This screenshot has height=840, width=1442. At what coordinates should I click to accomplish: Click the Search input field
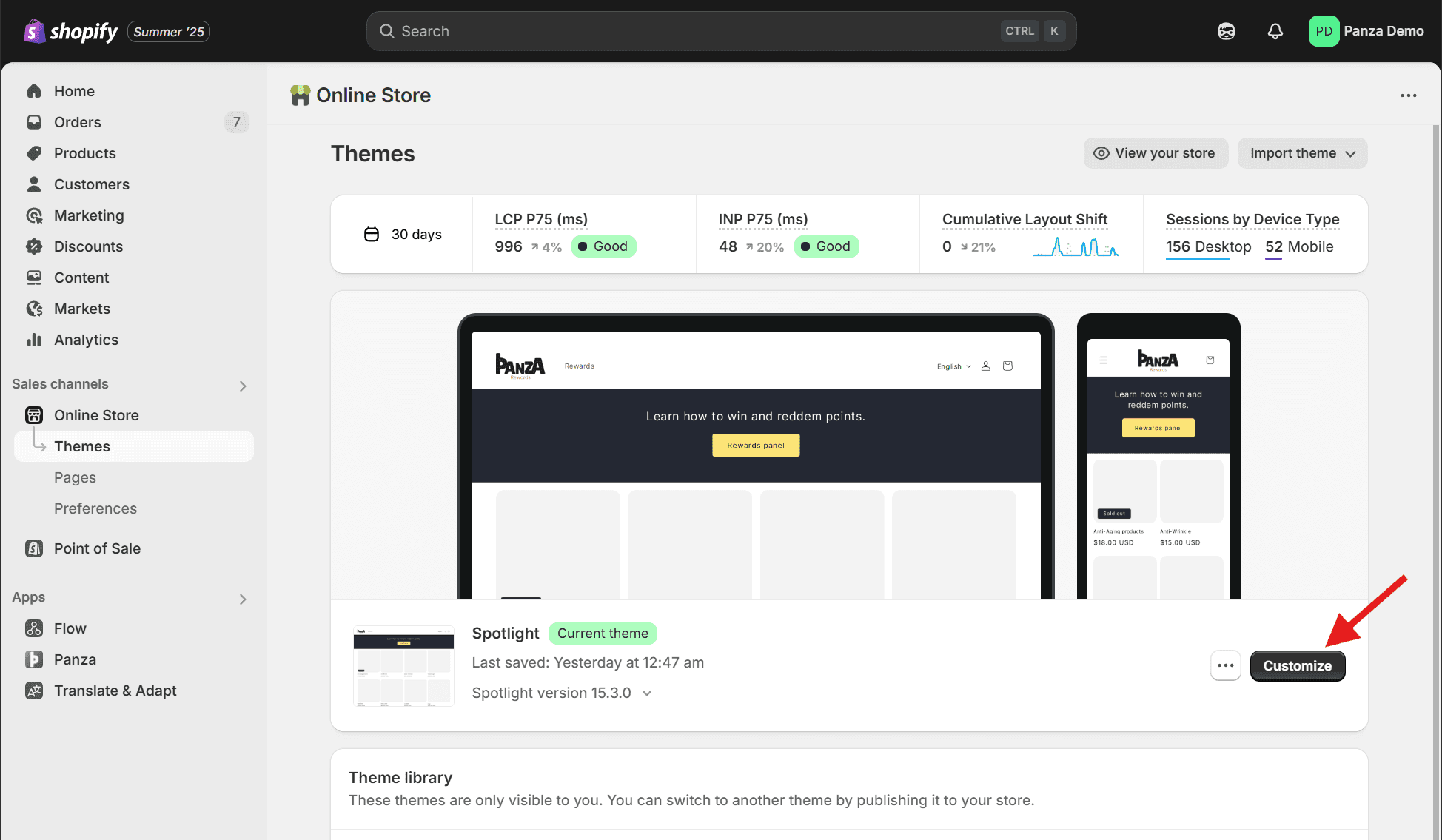point(721,31)
